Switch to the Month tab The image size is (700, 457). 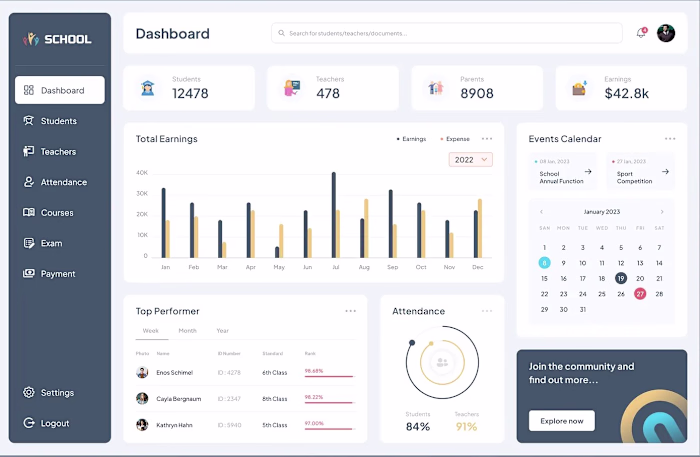188,331
